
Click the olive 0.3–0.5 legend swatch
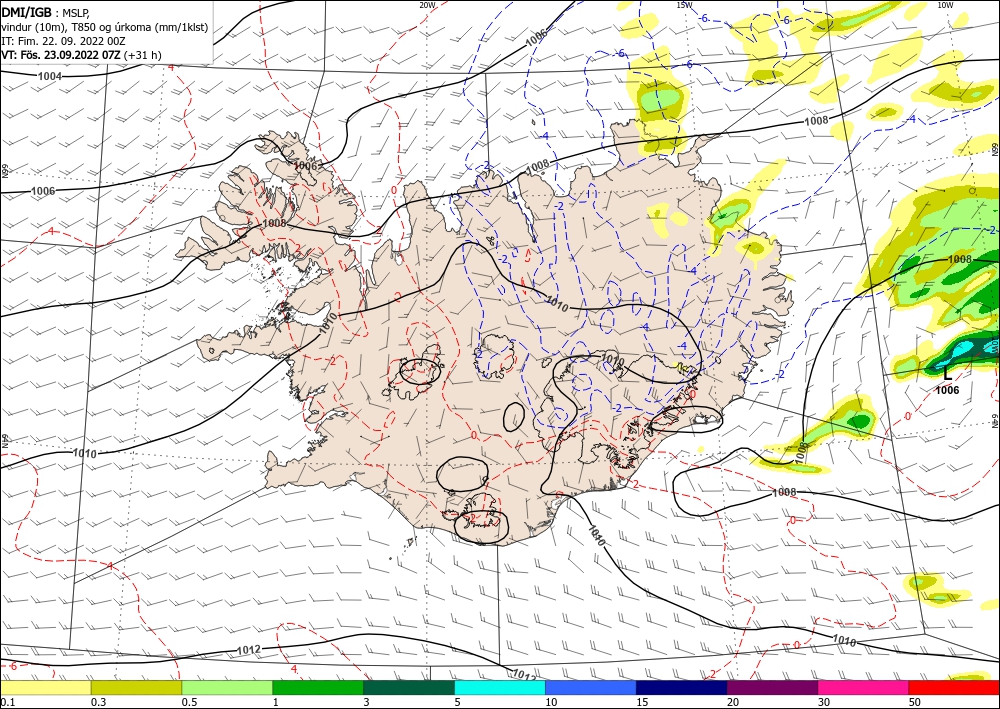pyautogui.click(x=136, y=687)
